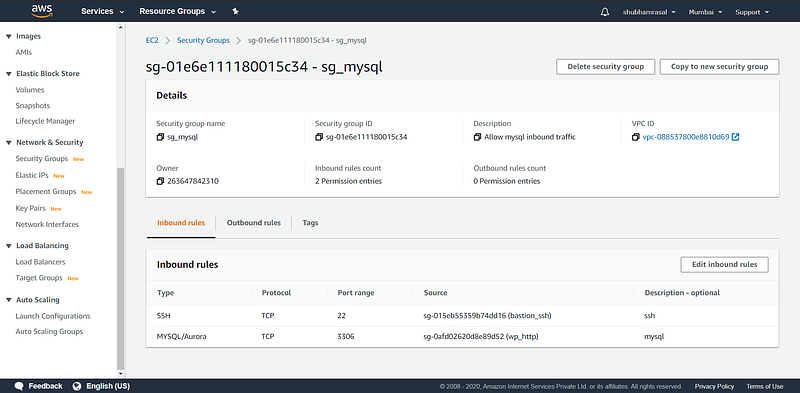Image resolution: width=800 pixels, height=393 pixels.
Task: Open Lifecycle Manager in sidebar
Action: click(45, 121)
